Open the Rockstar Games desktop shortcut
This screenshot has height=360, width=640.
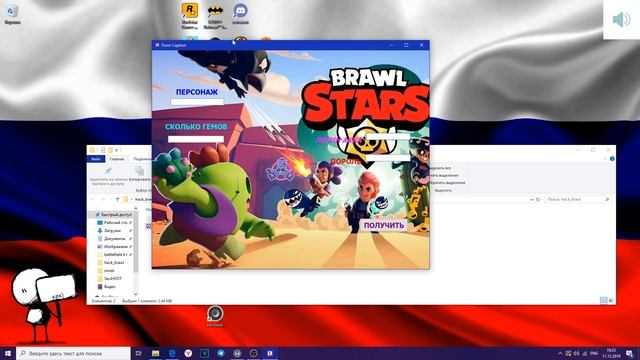click(190, 16)
